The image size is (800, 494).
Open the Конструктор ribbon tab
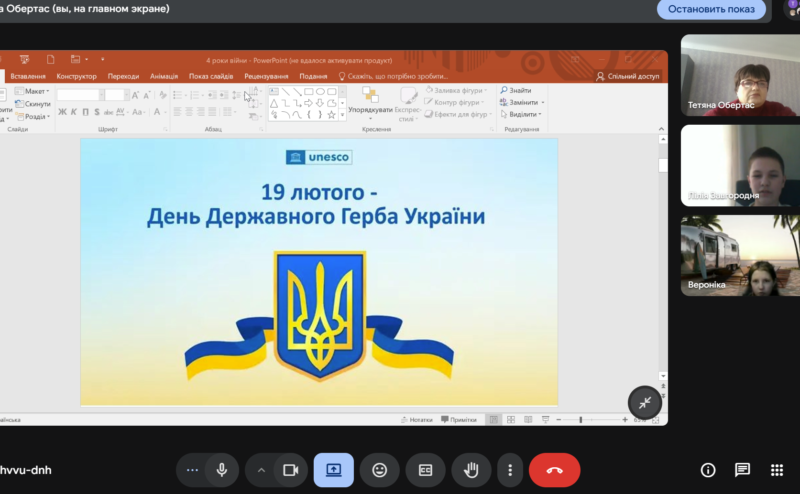(x=77, y=76)
